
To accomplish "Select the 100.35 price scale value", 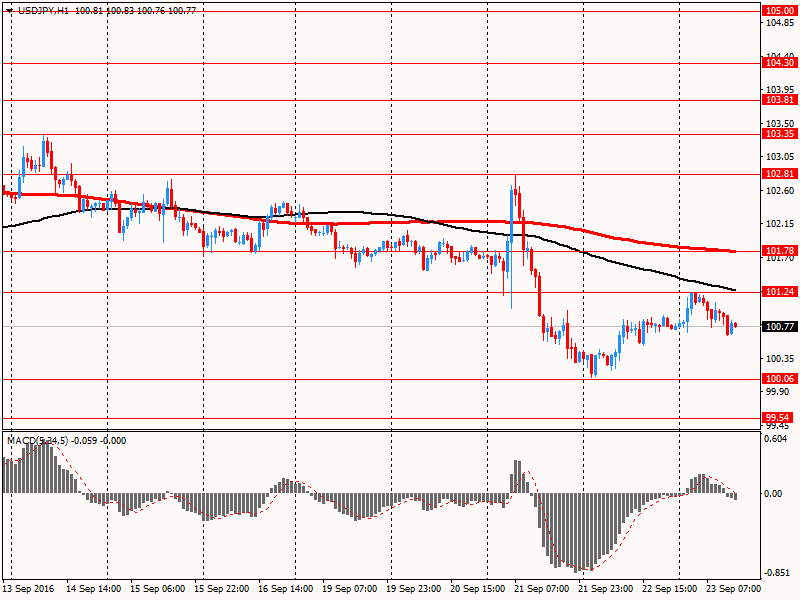I will click(780, 359).
